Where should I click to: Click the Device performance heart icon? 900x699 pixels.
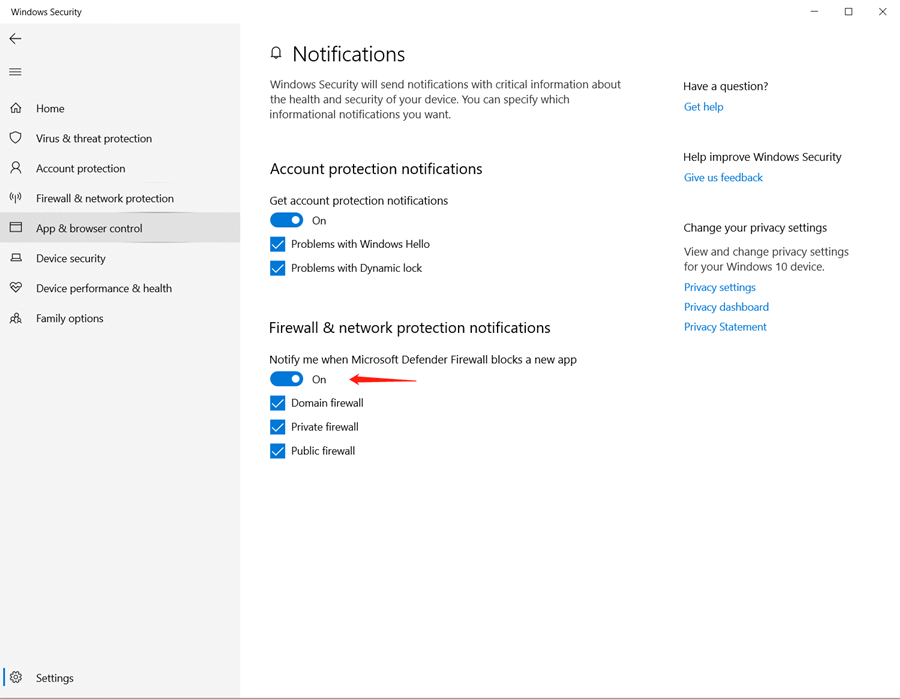[16, 288]
